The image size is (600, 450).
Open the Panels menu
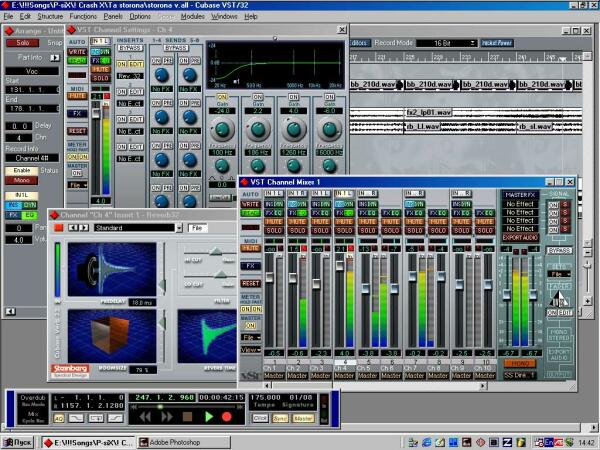coord(113,16)
